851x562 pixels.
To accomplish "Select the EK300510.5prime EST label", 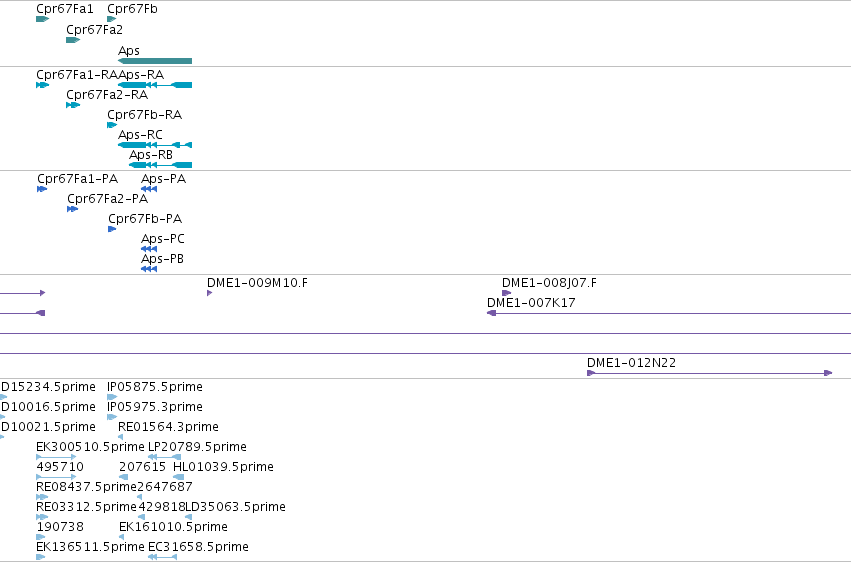I will [90, 447].
